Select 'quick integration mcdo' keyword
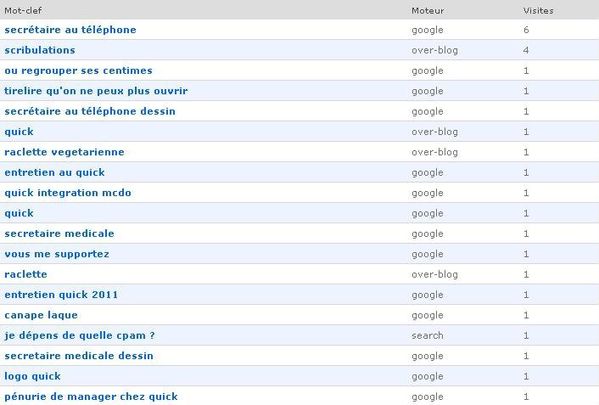 click(x=68, y=193)
